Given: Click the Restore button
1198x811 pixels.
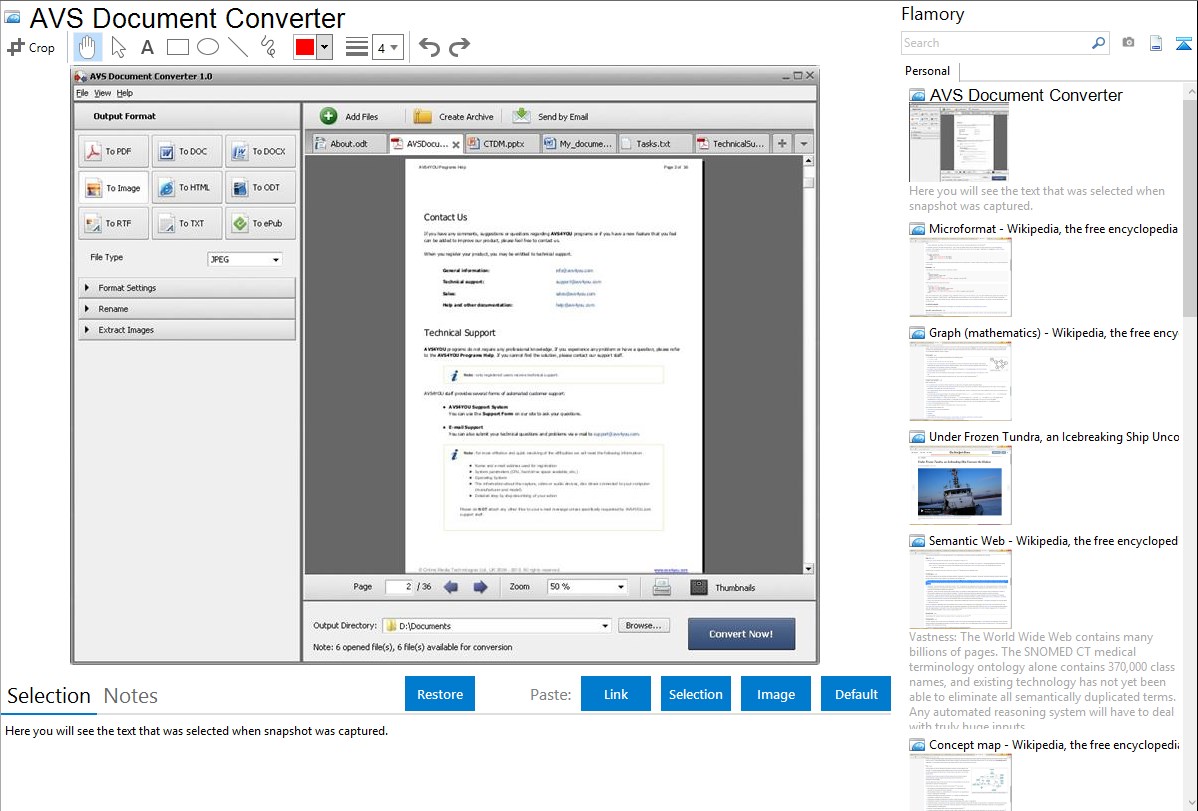Looking at the screenshot, I should tap(440, 694).
